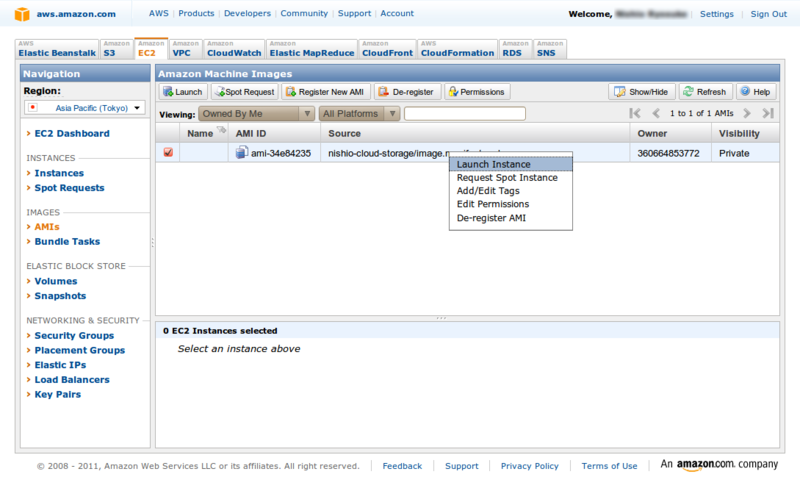The image size is (800, 477).
Task: Open AMIs in navigation
Action: [47, 227]
